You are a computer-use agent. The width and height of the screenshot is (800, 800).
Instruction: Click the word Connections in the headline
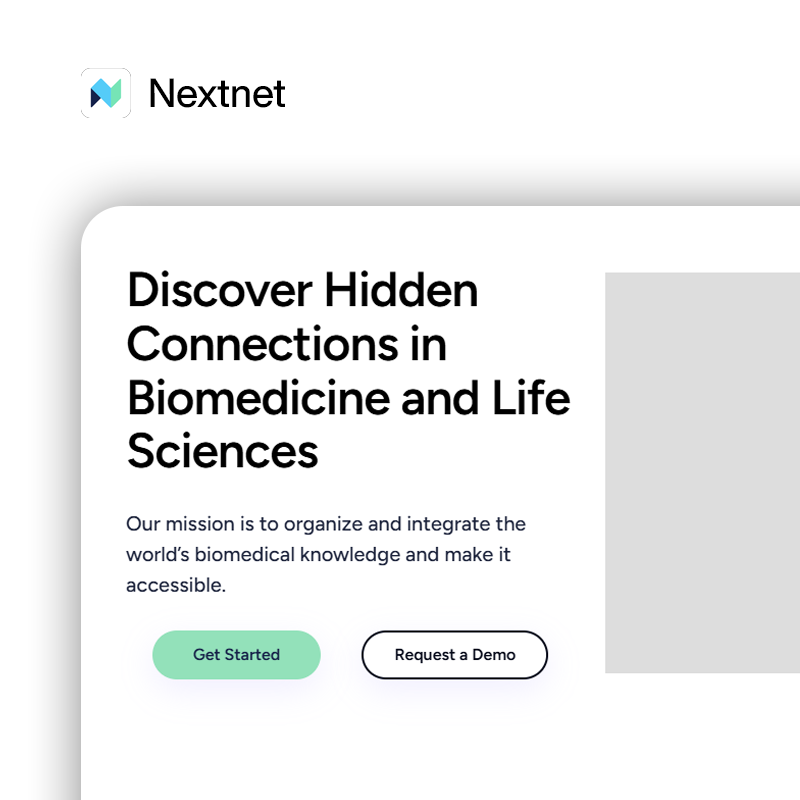[x=263, y=344]
